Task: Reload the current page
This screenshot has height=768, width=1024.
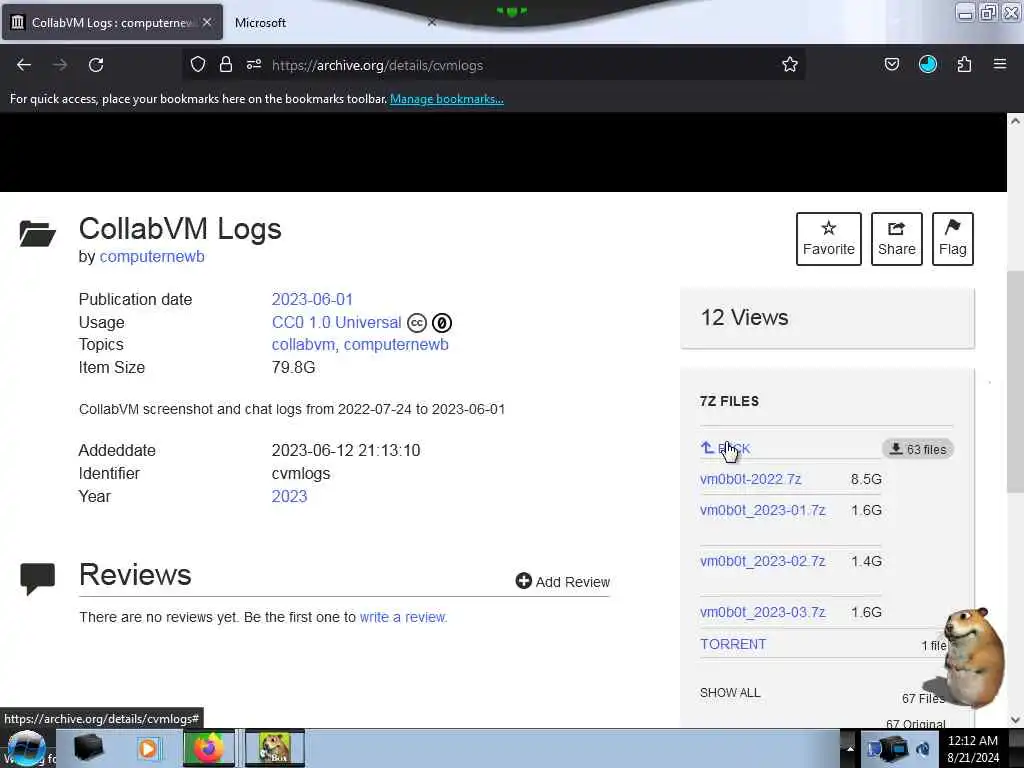Action: (96, 65)
